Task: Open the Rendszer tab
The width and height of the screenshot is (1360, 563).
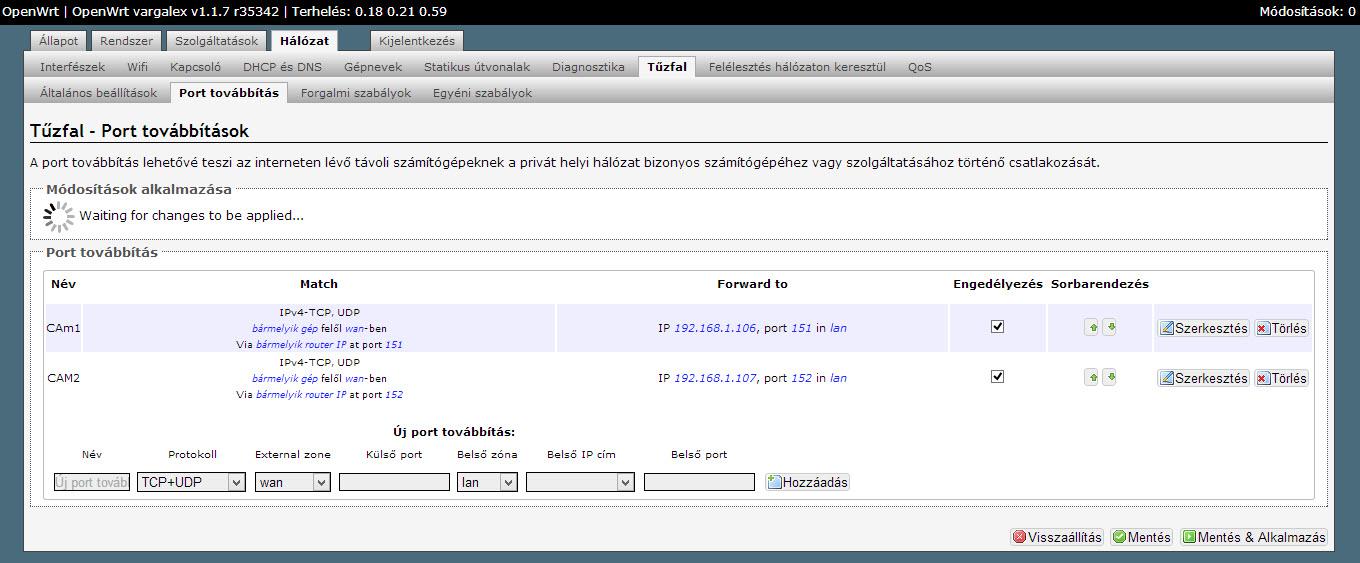Action: [126, 41]
